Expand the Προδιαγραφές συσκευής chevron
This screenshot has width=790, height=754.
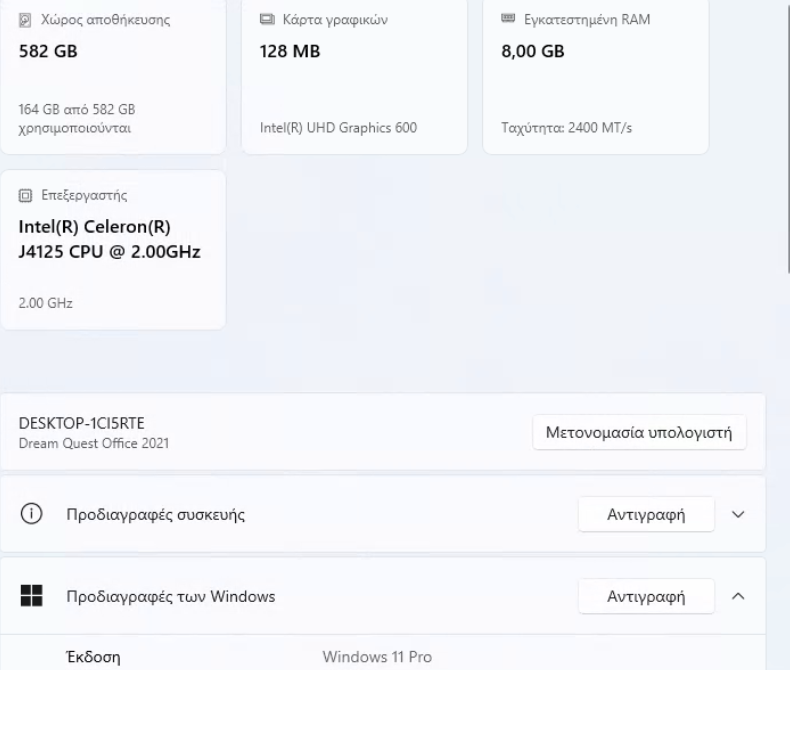point(739,515)
